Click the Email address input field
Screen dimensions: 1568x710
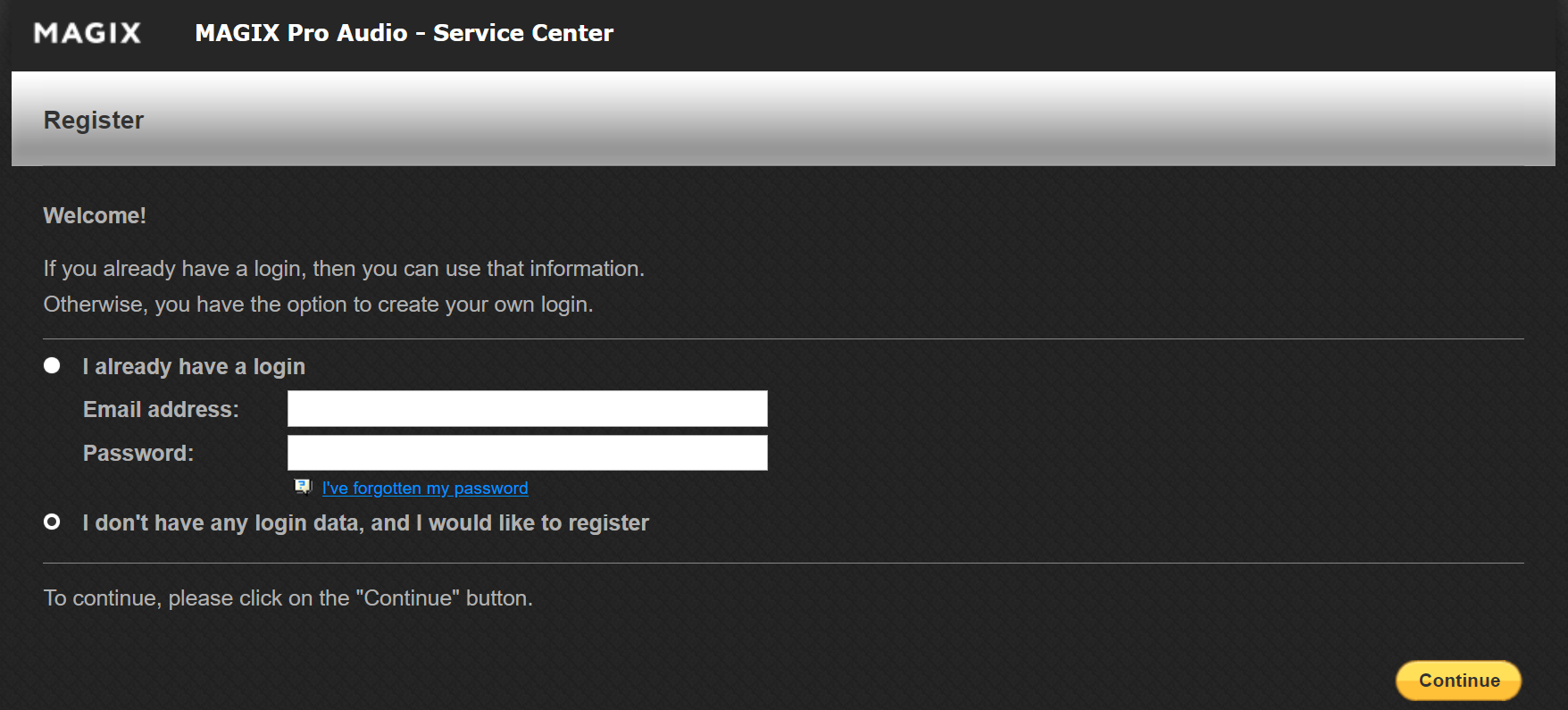(x=527, y=408)
